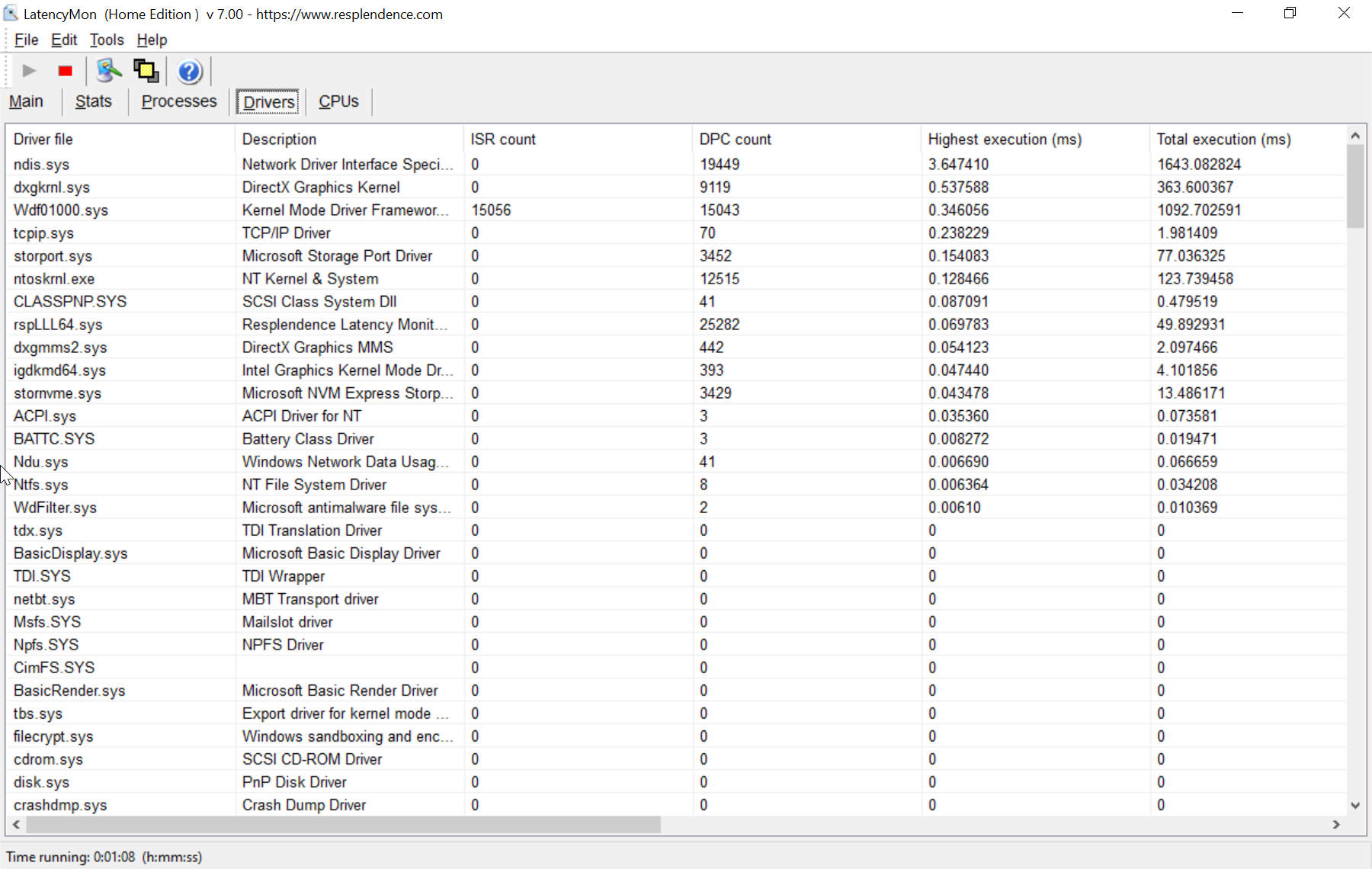Select the Ntfs.sys driver row

coord(676,485)
